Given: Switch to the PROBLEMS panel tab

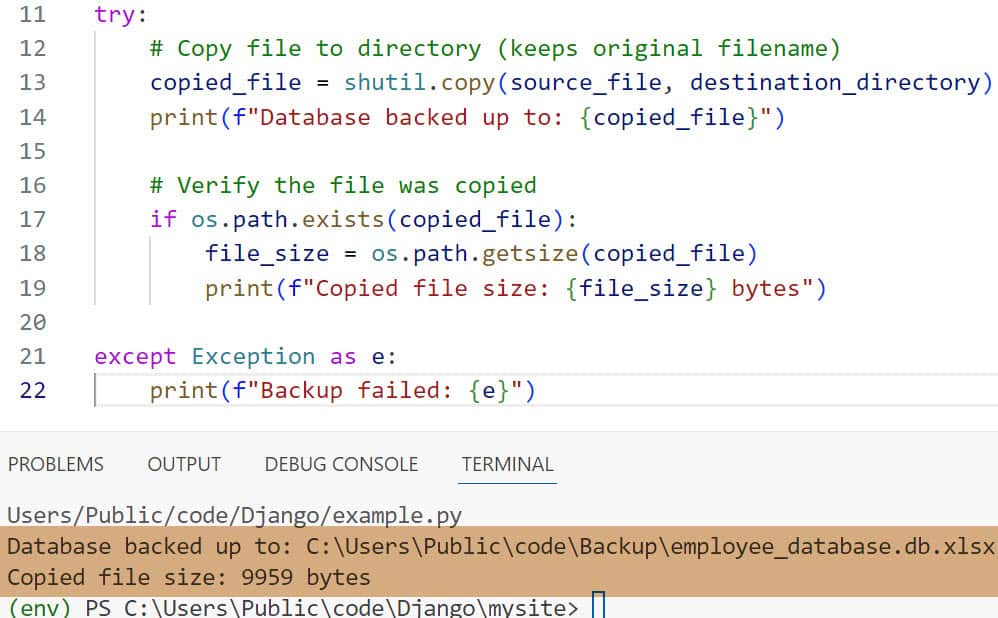Looking at the screenshot, I should click(x=55, y=464).
